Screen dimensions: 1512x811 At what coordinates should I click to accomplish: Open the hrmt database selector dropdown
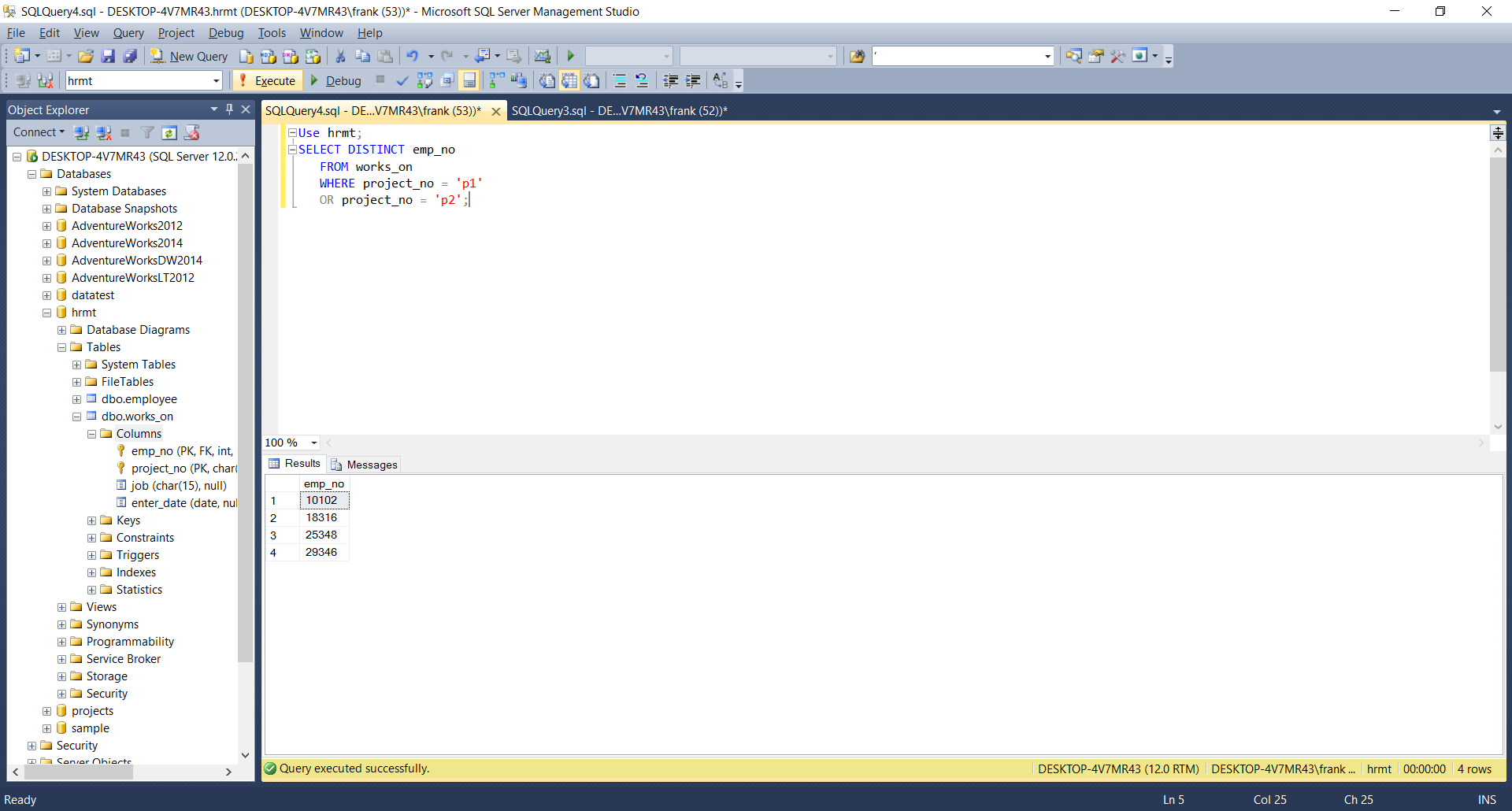tap(216, 80)
